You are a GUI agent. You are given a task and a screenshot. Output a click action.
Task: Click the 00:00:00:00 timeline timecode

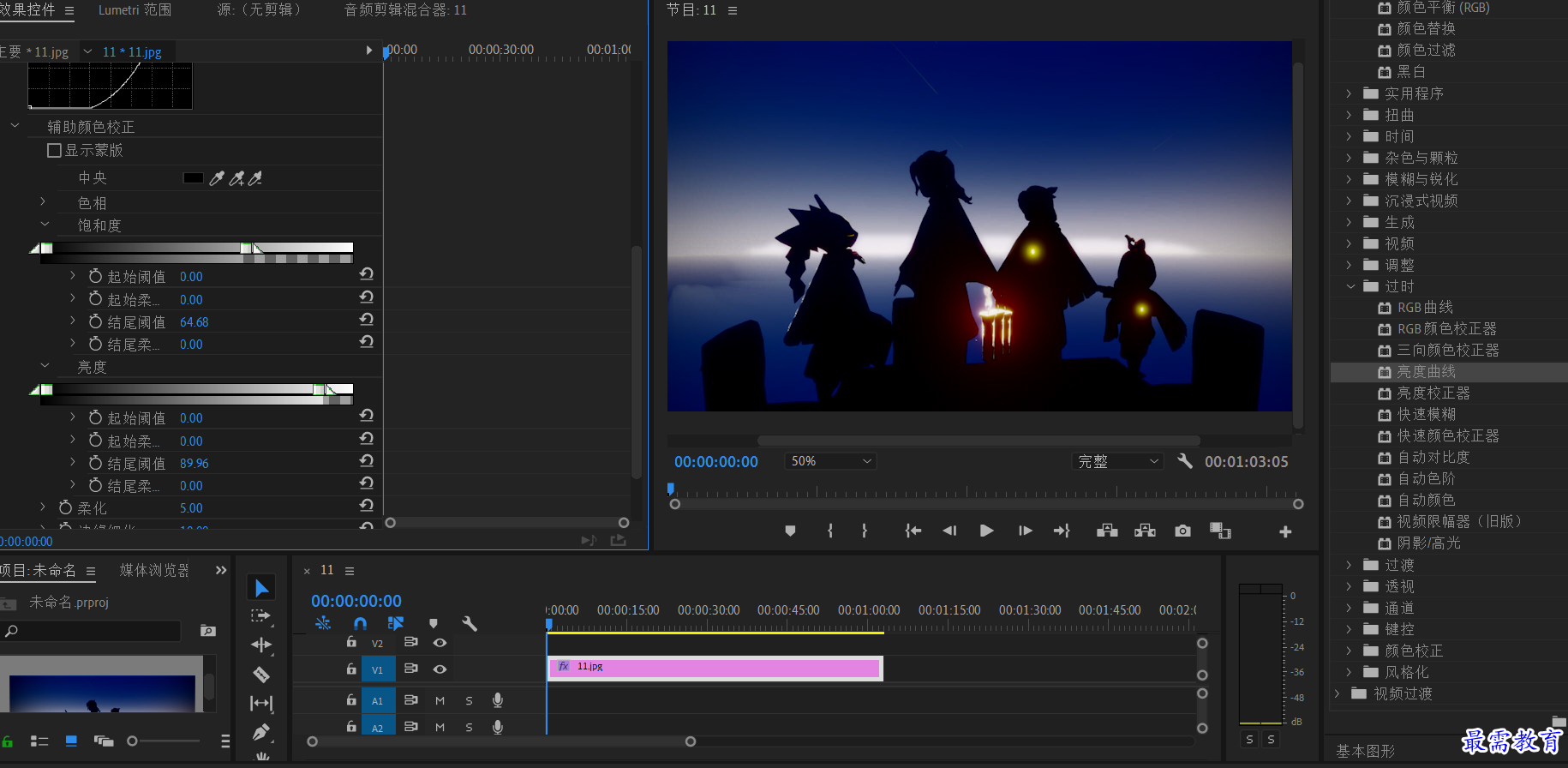[x=356, y=601]
